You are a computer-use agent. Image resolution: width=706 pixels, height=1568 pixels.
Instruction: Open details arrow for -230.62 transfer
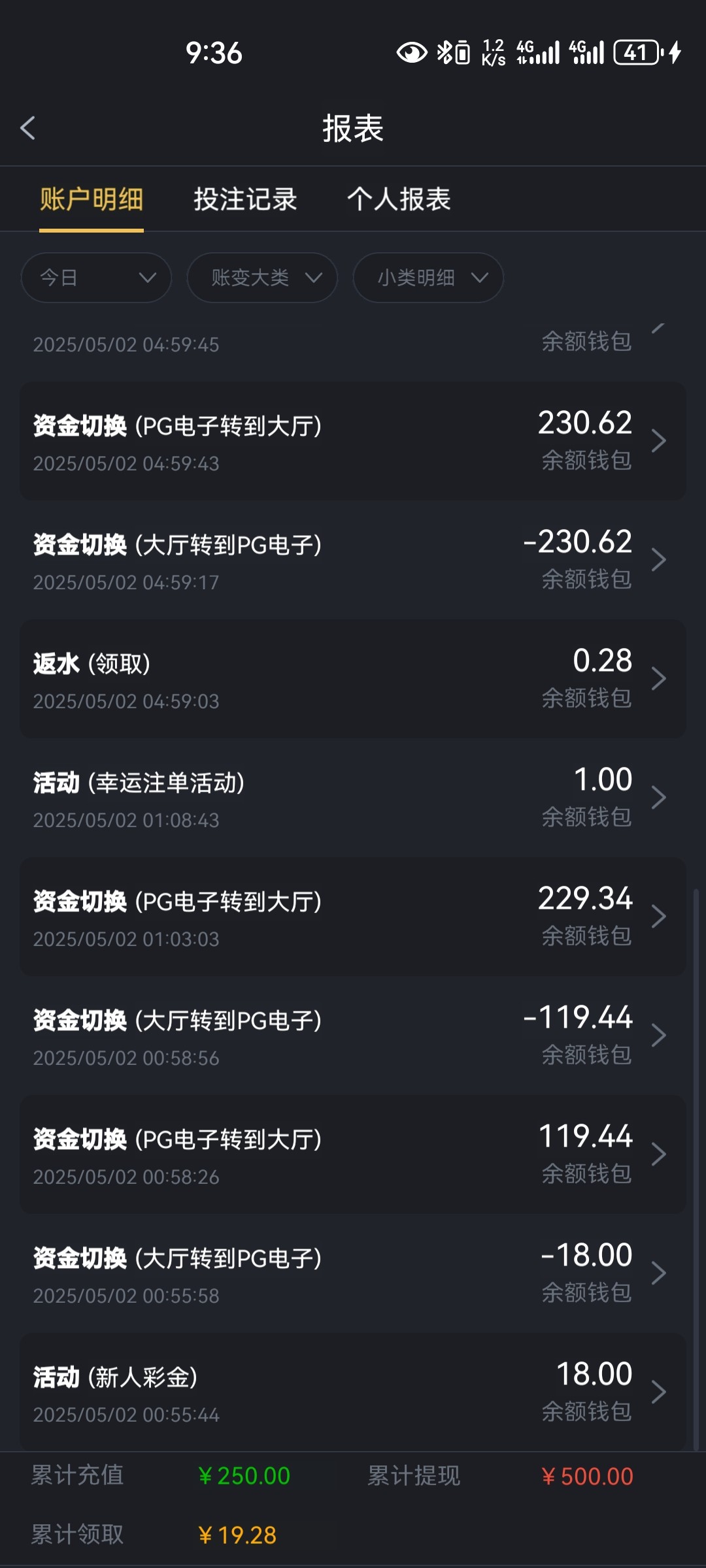coord(658,560)
